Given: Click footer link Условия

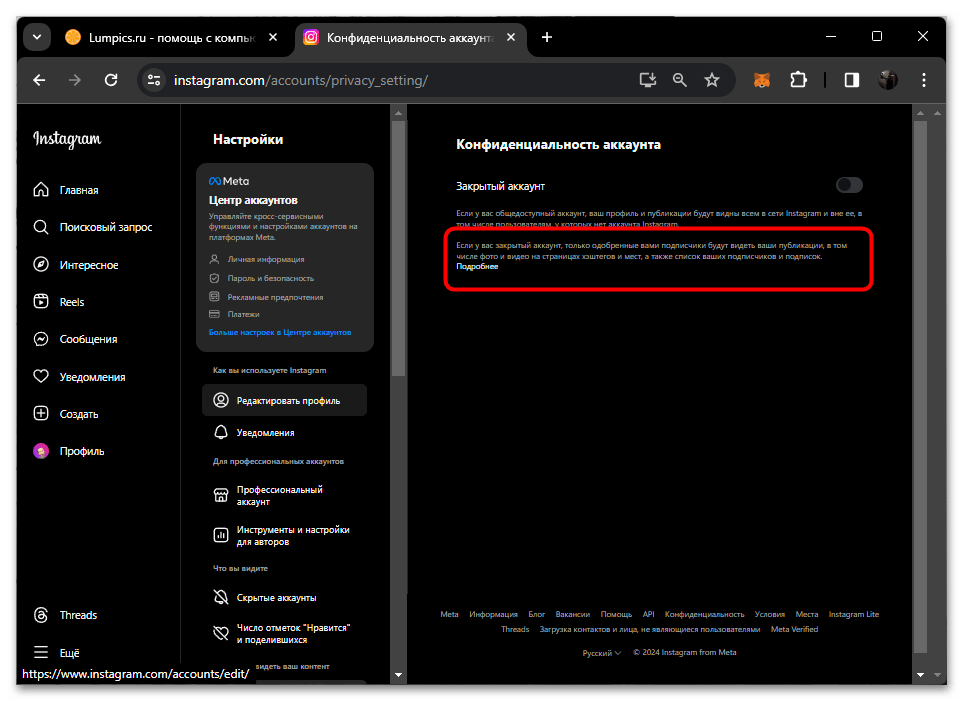Looking at the screenshot, I should 770,614.
